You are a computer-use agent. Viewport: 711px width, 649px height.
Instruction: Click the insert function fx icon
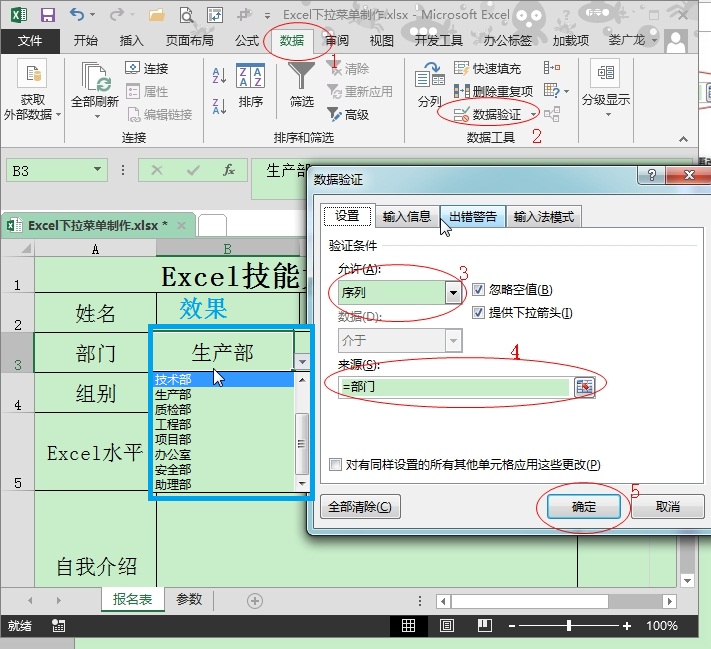tap(229, 170)
